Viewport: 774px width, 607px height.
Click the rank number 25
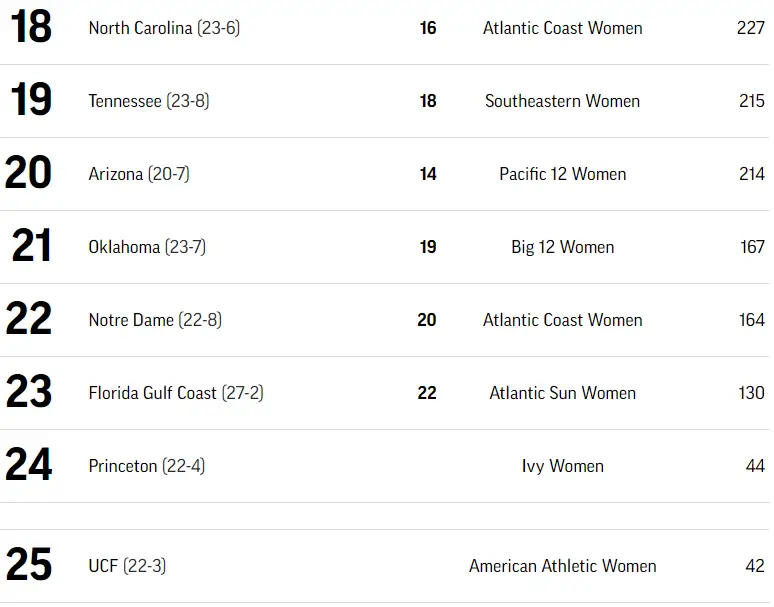point(29,565)
